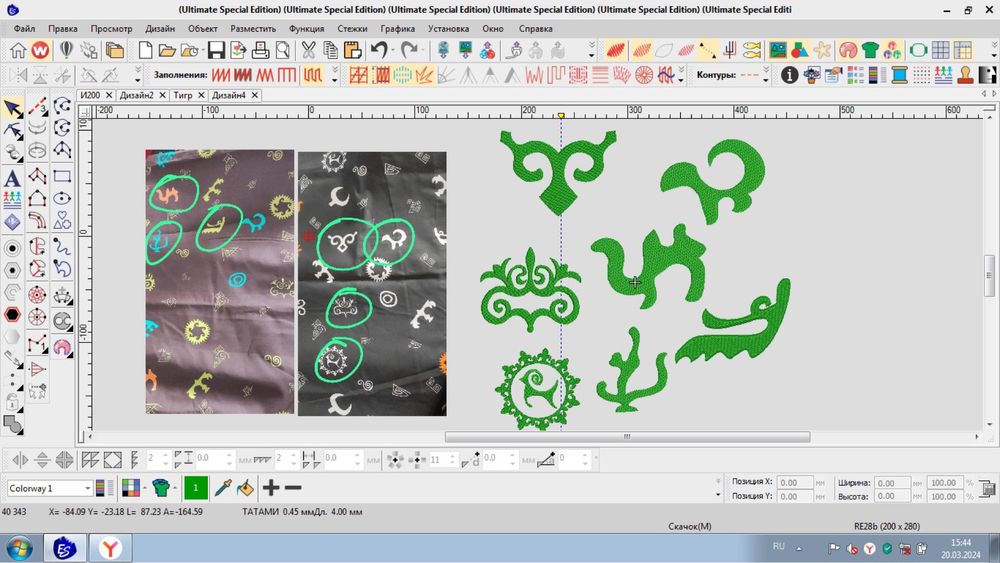Open the Colorway 1 dropdown

tap(87, 489)
